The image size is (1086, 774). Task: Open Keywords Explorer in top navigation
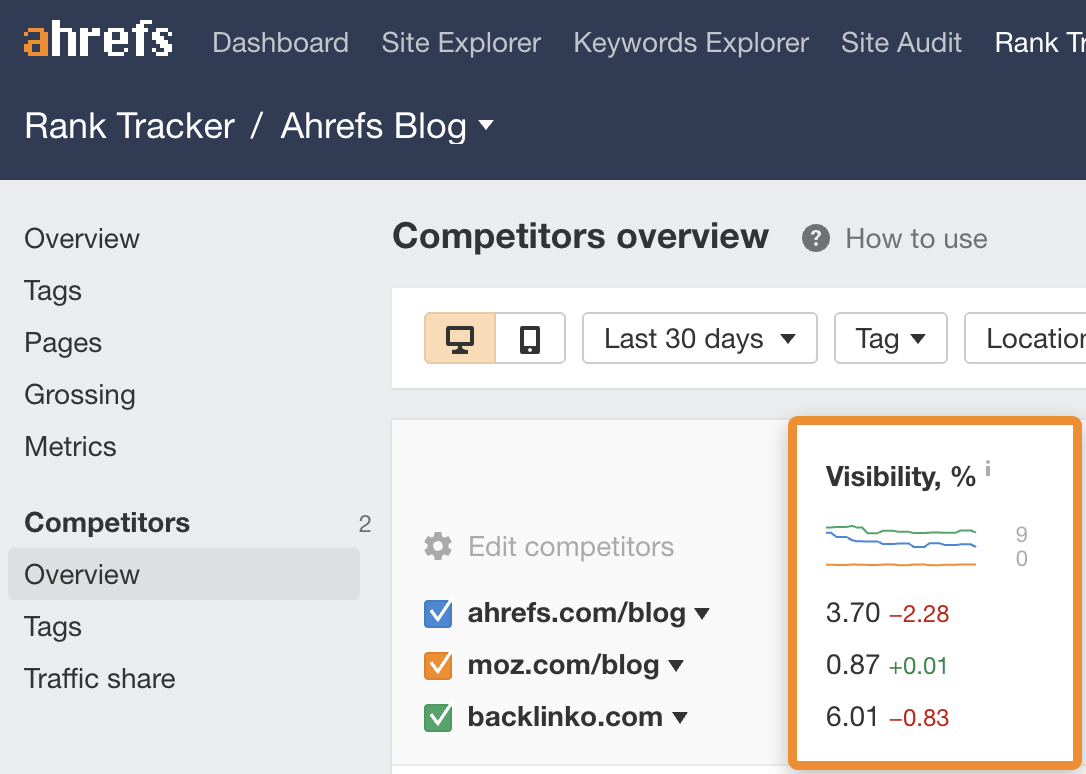691,43
